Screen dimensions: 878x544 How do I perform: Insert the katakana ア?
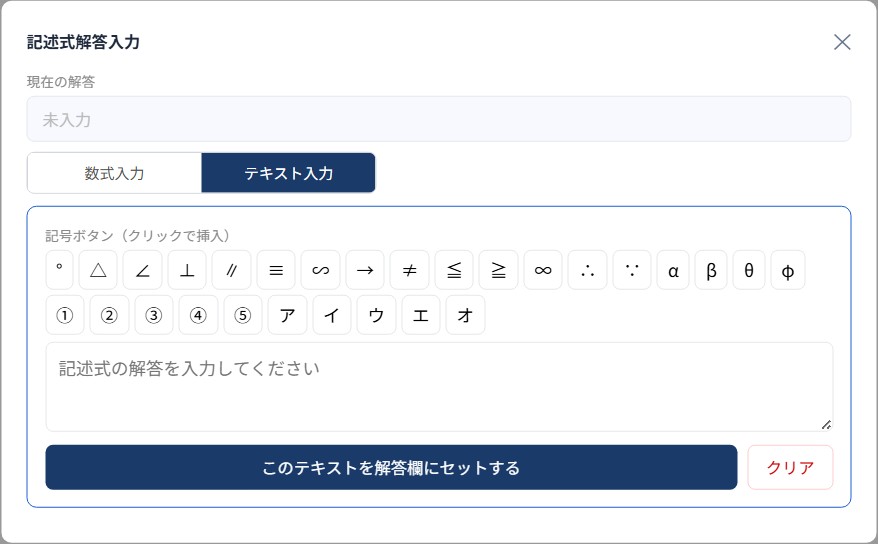click(x=287, y=315)
